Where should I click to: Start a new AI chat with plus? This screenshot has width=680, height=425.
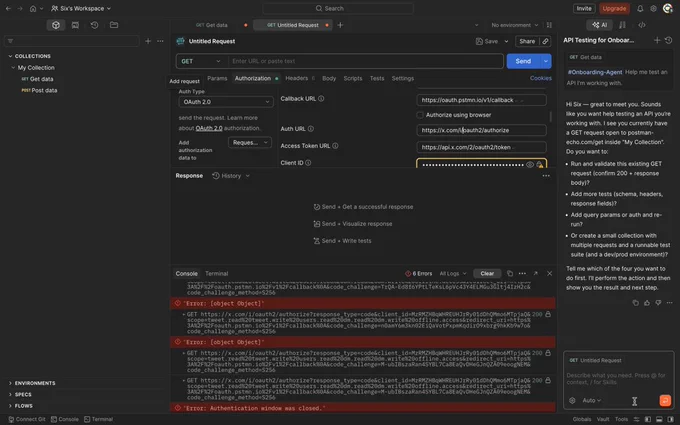657,40
